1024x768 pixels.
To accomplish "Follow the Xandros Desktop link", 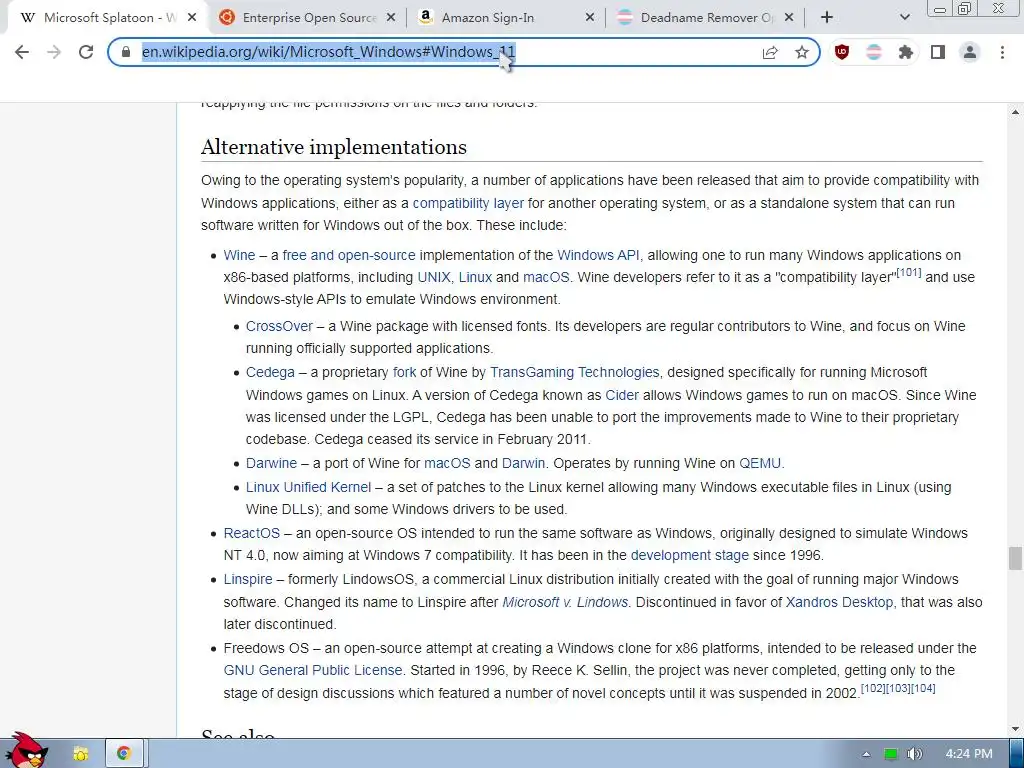I will pyautogui.click(x=839, y=602).
